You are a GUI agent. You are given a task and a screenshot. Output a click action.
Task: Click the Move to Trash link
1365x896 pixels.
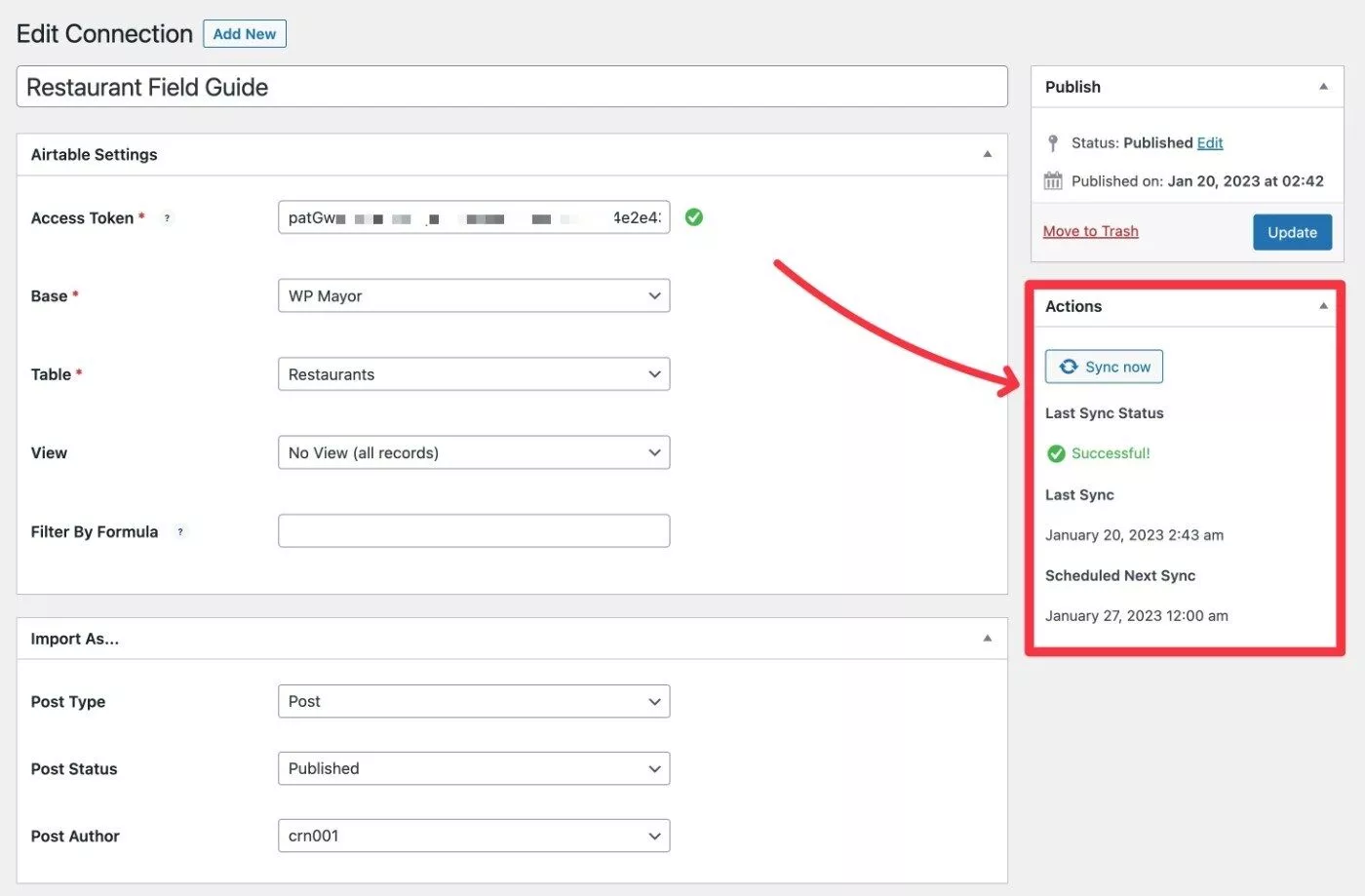pyautogui.click(x=1090, y=231)
